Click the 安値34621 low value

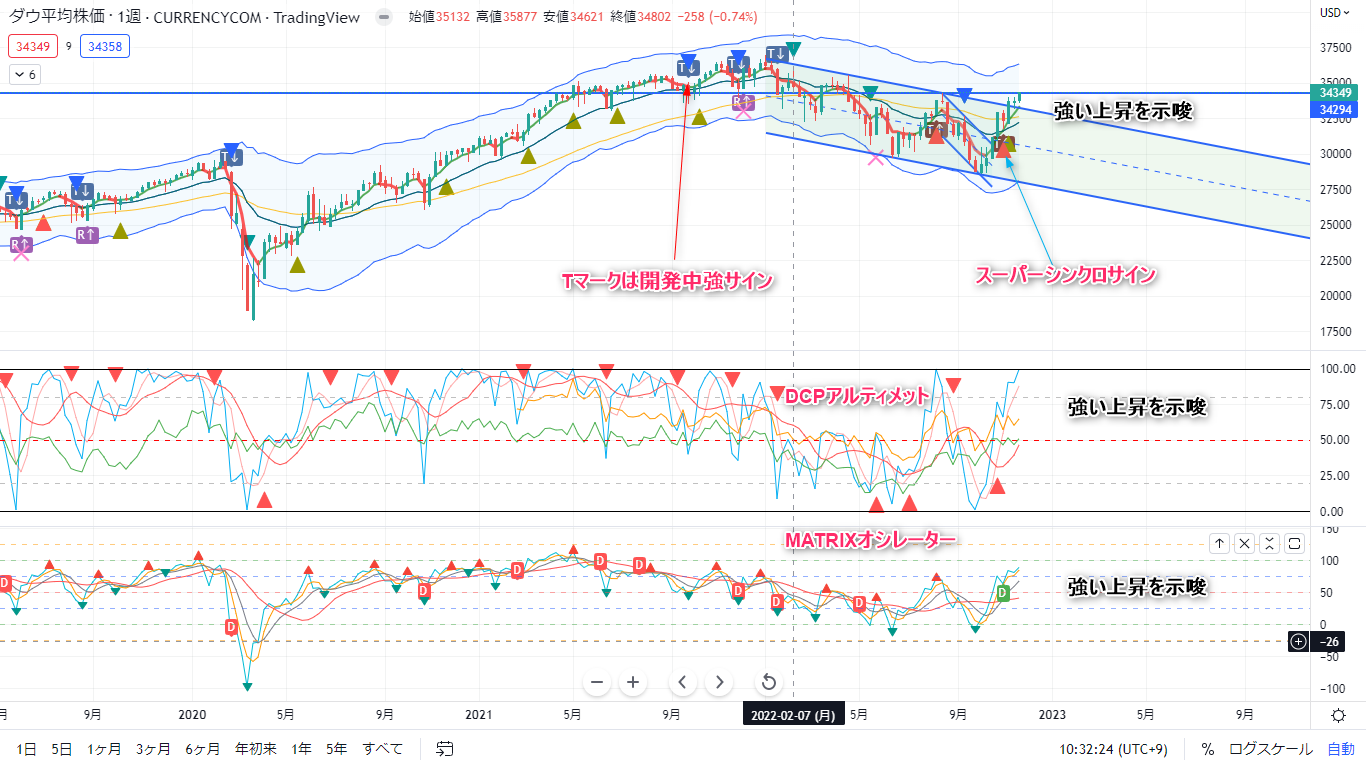coord(575,17)
